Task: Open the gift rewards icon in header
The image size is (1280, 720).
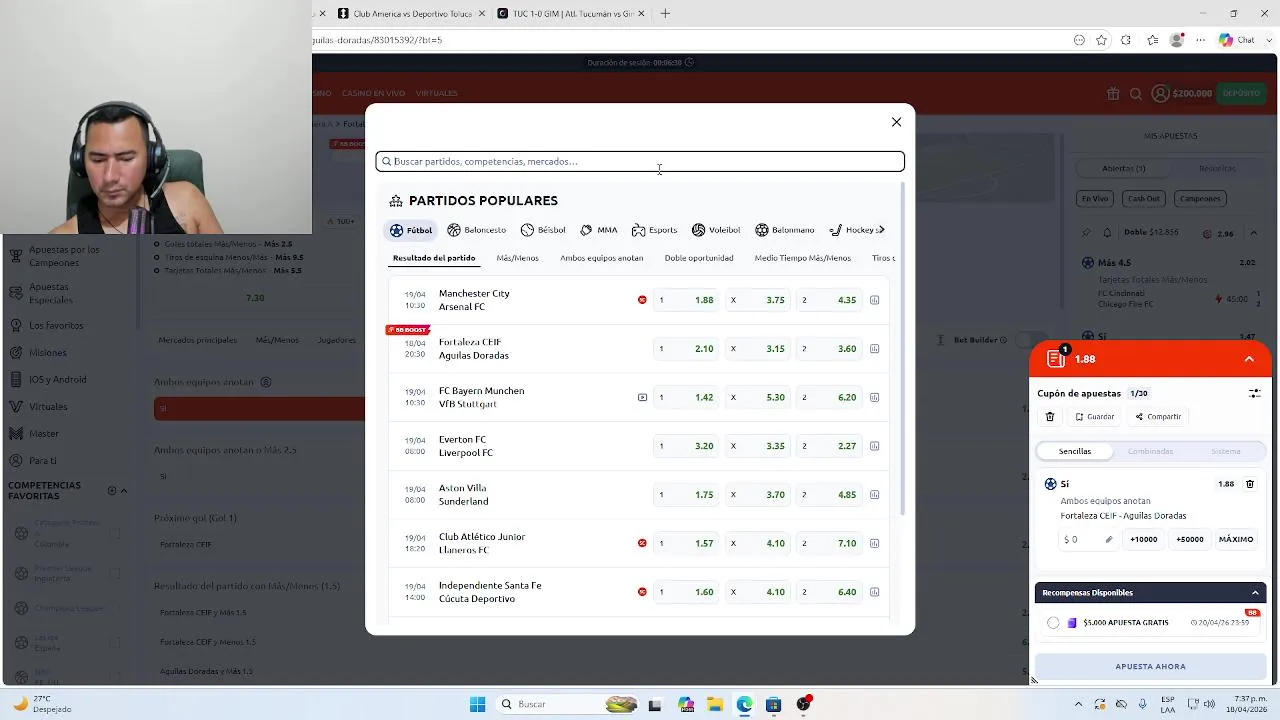Action: tap(1113, 94)
